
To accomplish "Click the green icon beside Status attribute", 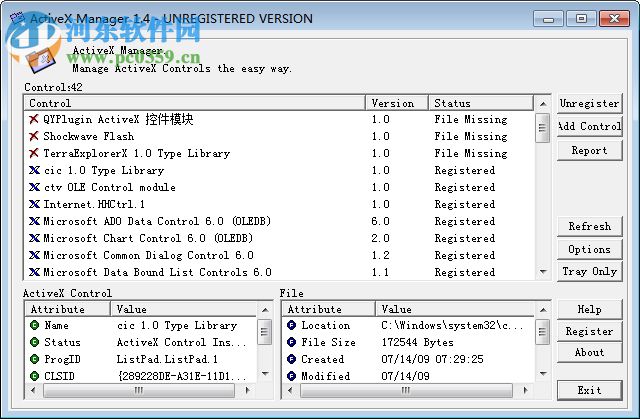I will point(34,342).
